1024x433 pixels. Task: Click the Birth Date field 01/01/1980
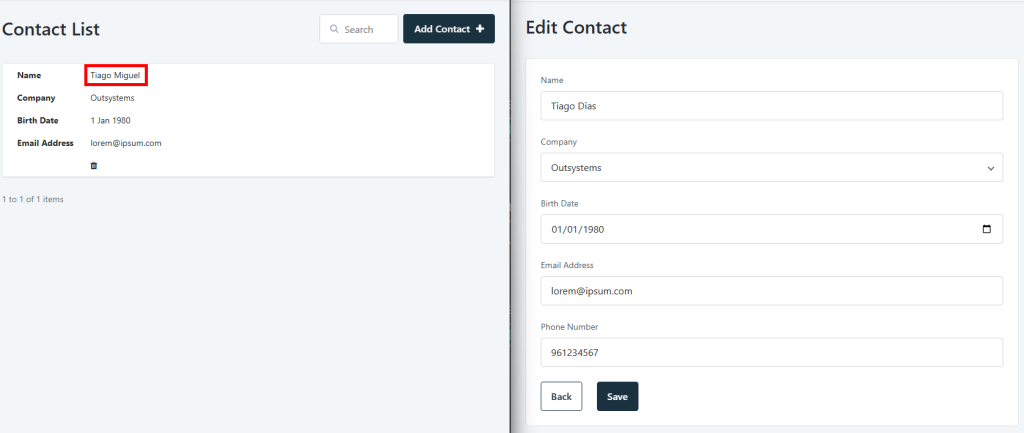[771, 229]
